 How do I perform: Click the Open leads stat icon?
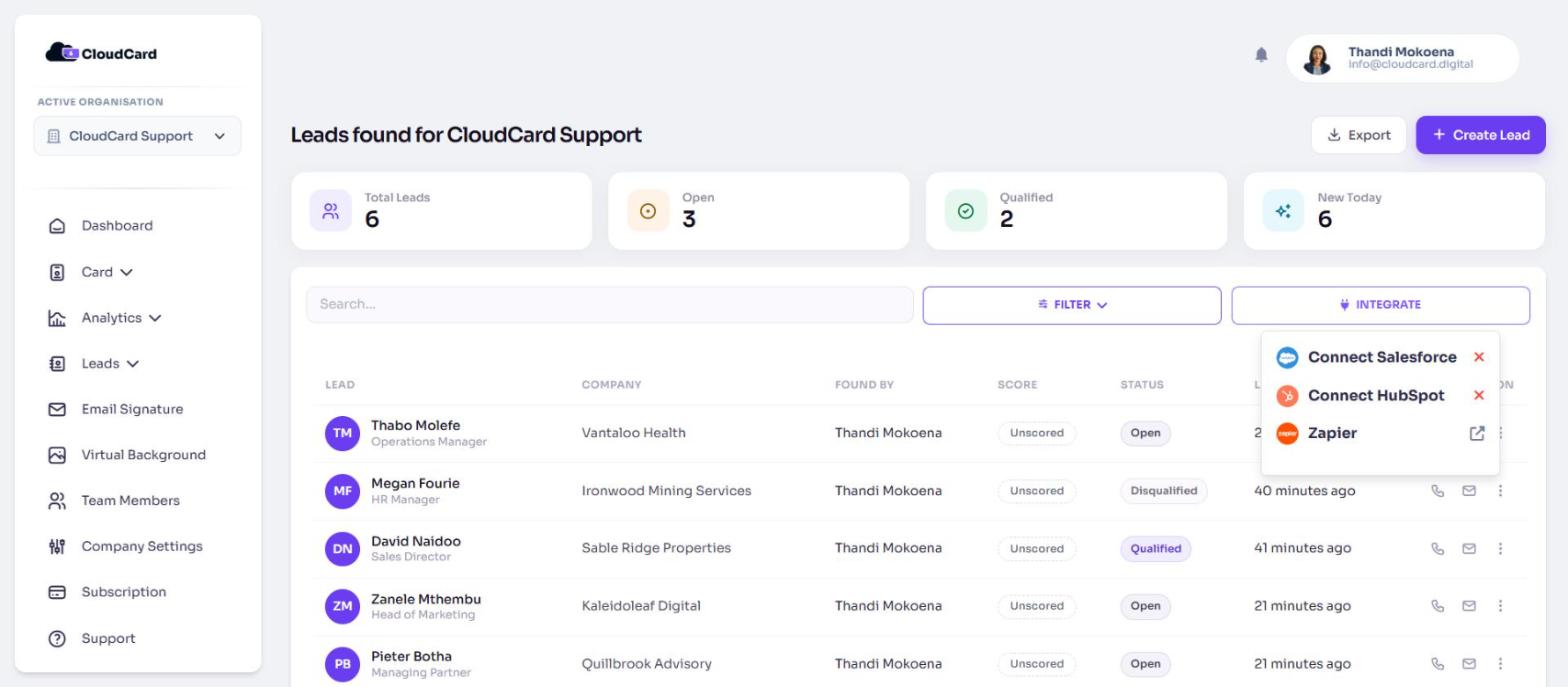click(x=648, y=211)
